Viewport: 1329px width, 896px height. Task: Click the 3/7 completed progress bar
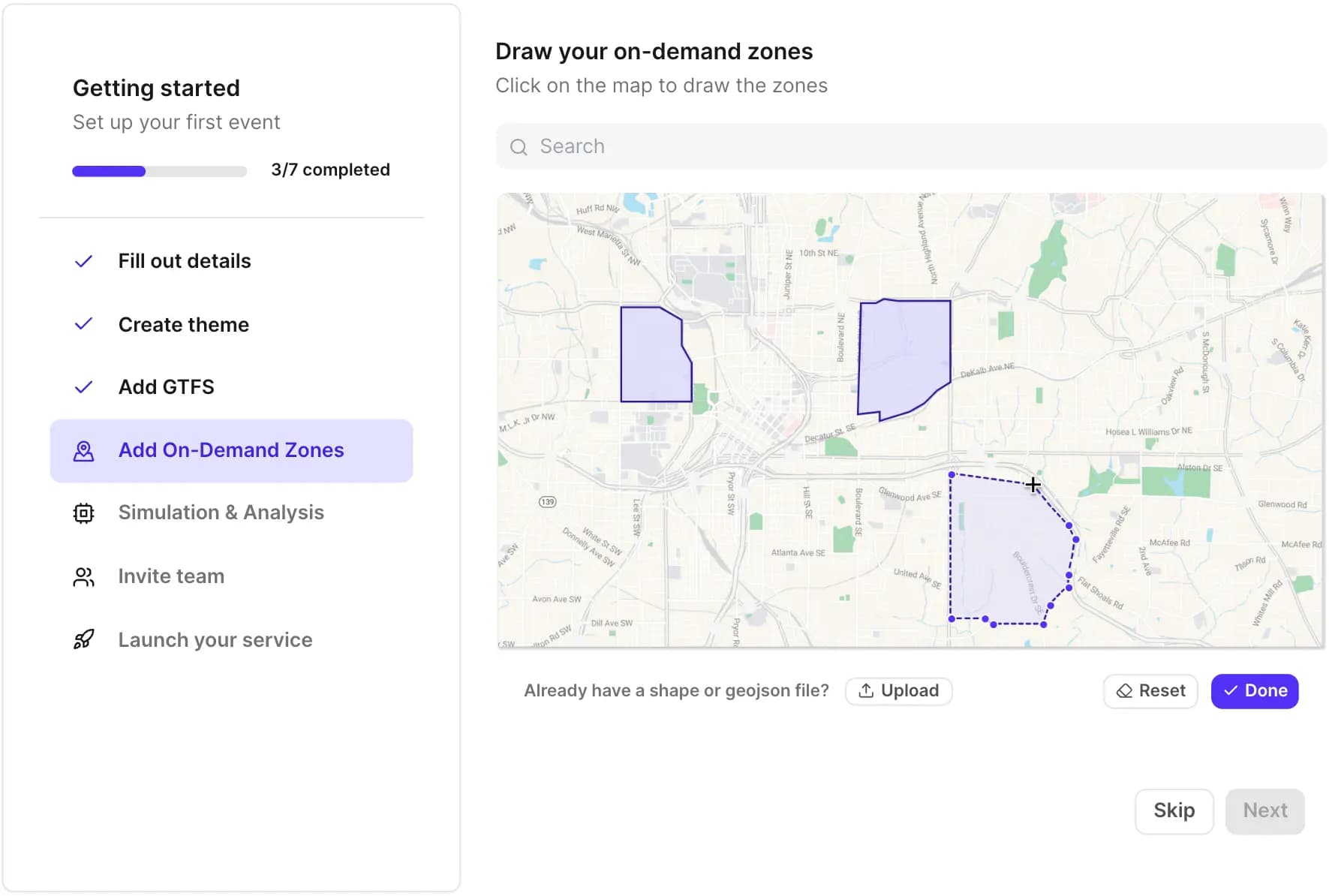click(x=159, y=171)
